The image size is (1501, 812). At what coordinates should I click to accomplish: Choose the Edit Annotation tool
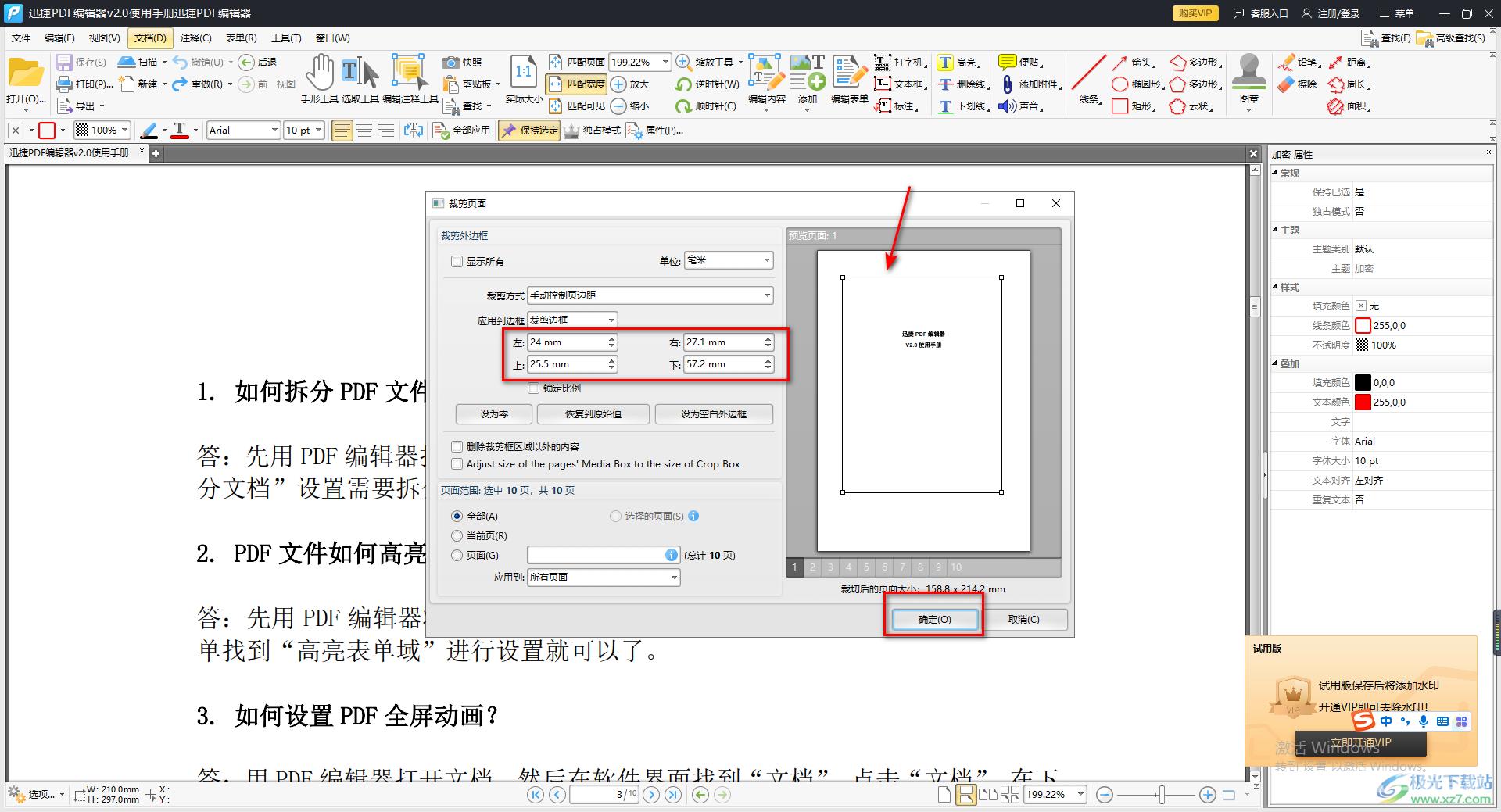pos(410,80)
